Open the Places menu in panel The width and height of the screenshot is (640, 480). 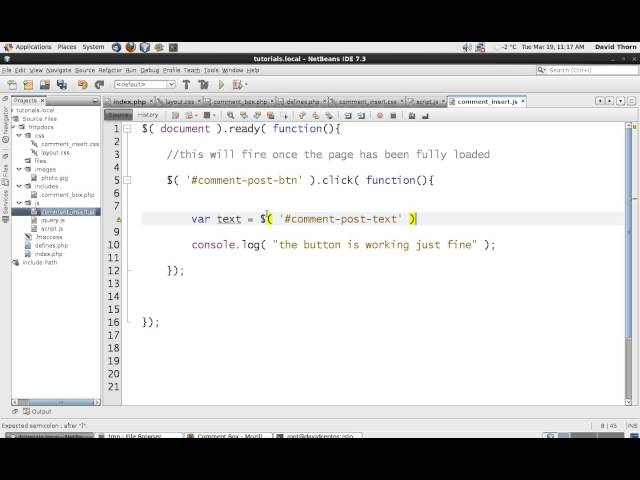pos(67,47)
